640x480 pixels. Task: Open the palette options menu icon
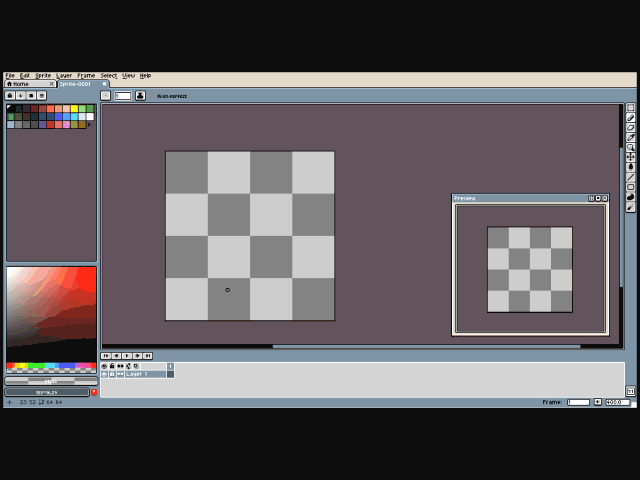[42, 96]
